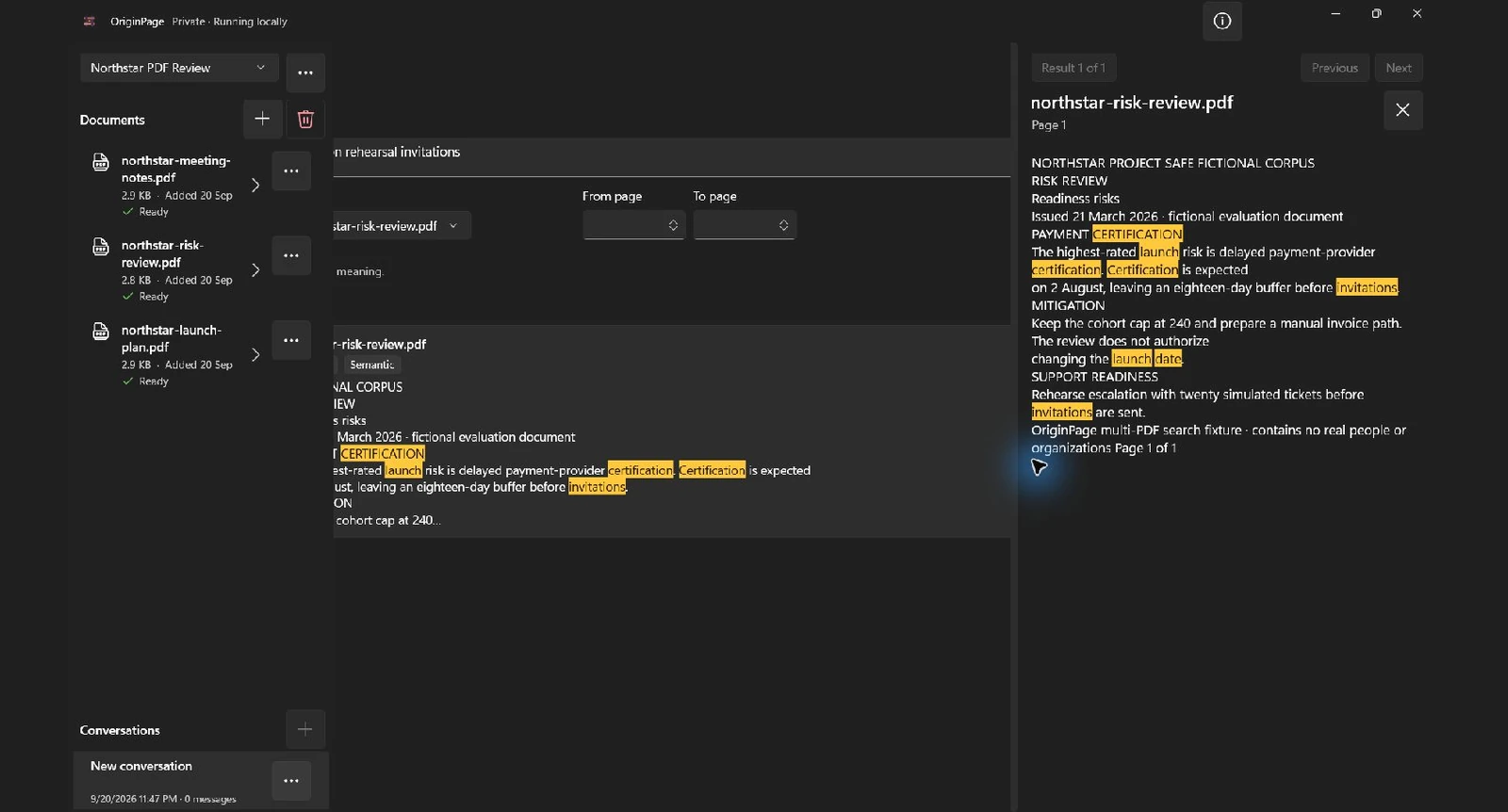Click the 'Page 1' label in preview
The height and width of the screenshot is (812, 1508).
click(x=1048, y=125)
